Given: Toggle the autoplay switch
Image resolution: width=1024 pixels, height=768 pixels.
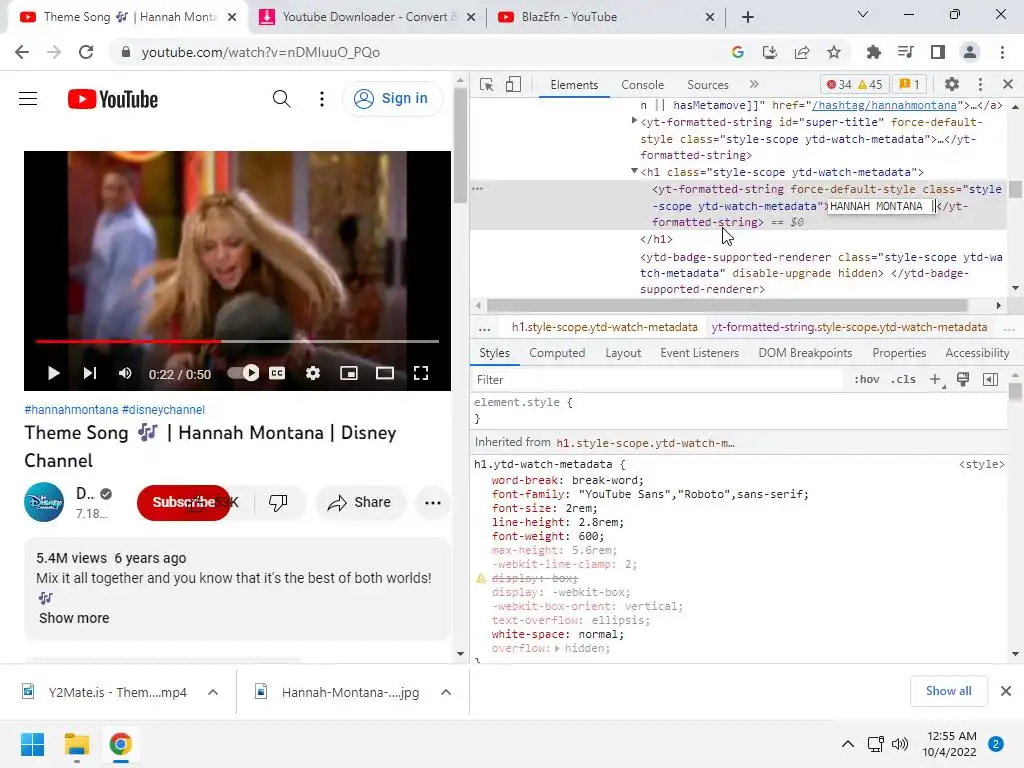Looking at the screenshot, I should click(x=243, y=373).
